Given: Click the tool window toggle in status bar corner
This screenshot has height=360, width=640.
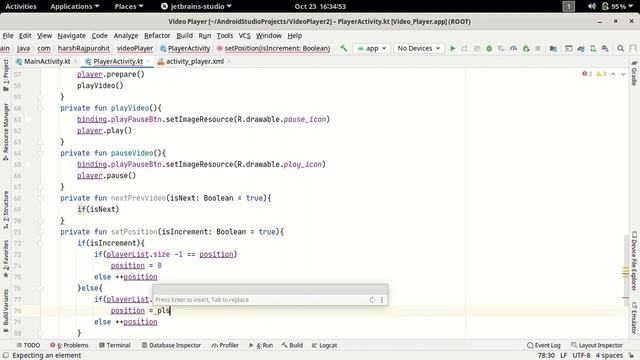Looking at the screenshot, I should [x=6, y=356].
